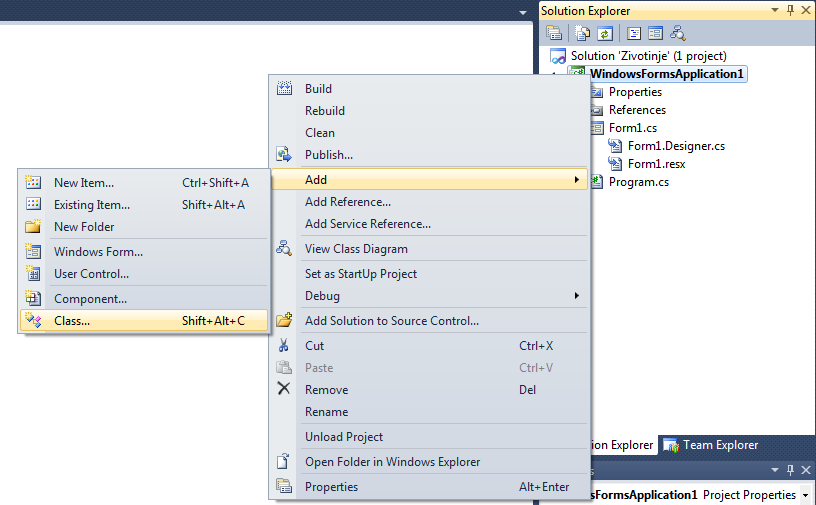Click the Properties icon in Solution Explorer toolbar
816x505 pixels.
[554, 33]
